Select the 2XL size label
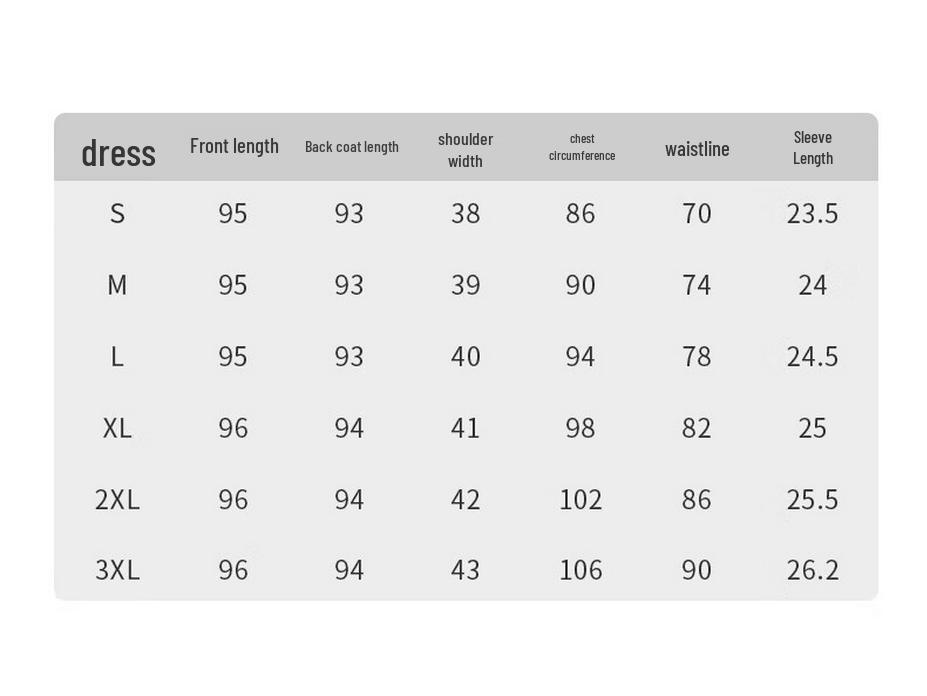This screenshot has width=927, height=696. point(117,499)
